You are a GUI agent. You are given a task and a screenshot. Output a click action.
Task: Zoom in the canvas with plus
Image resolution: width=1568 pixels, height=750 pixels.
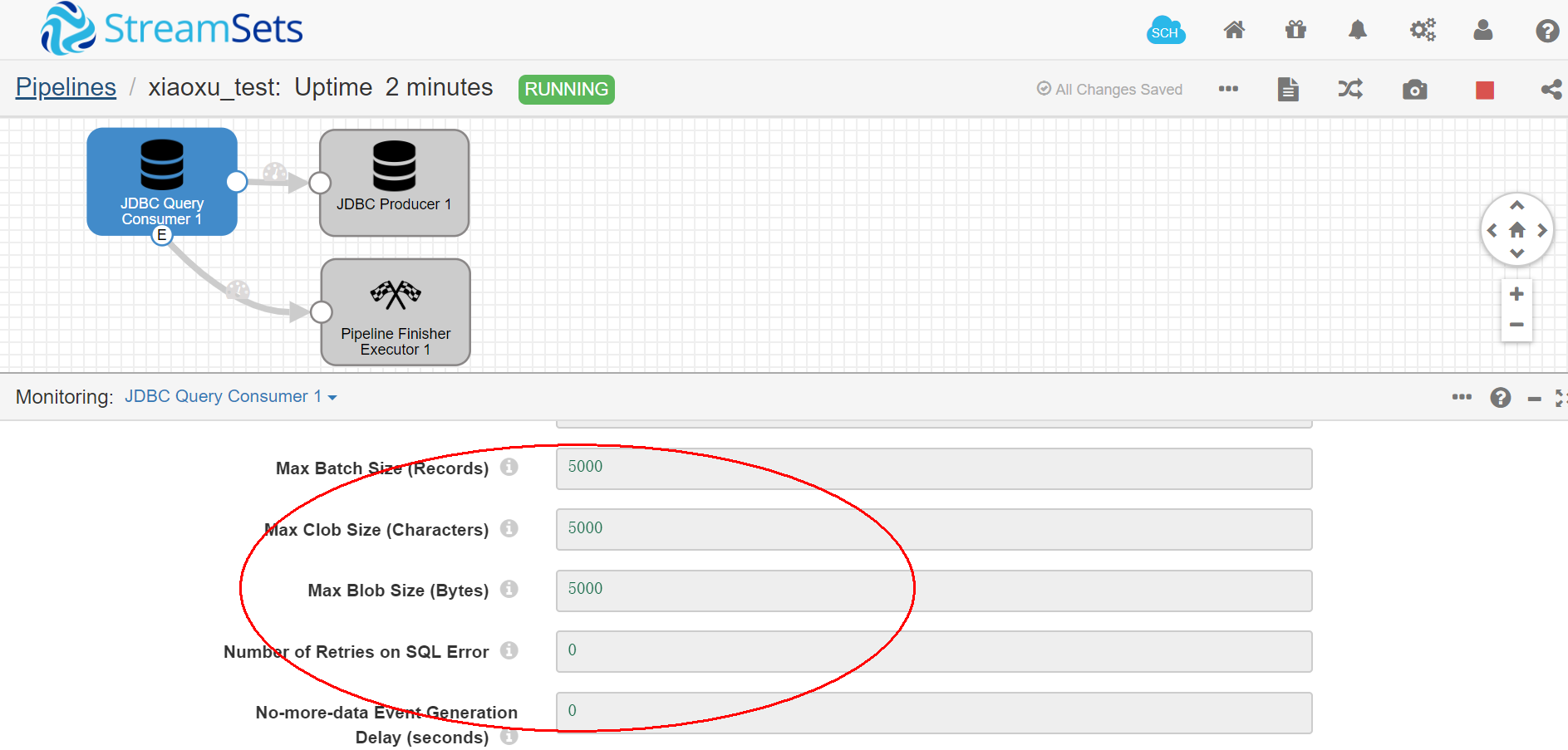1516,294
